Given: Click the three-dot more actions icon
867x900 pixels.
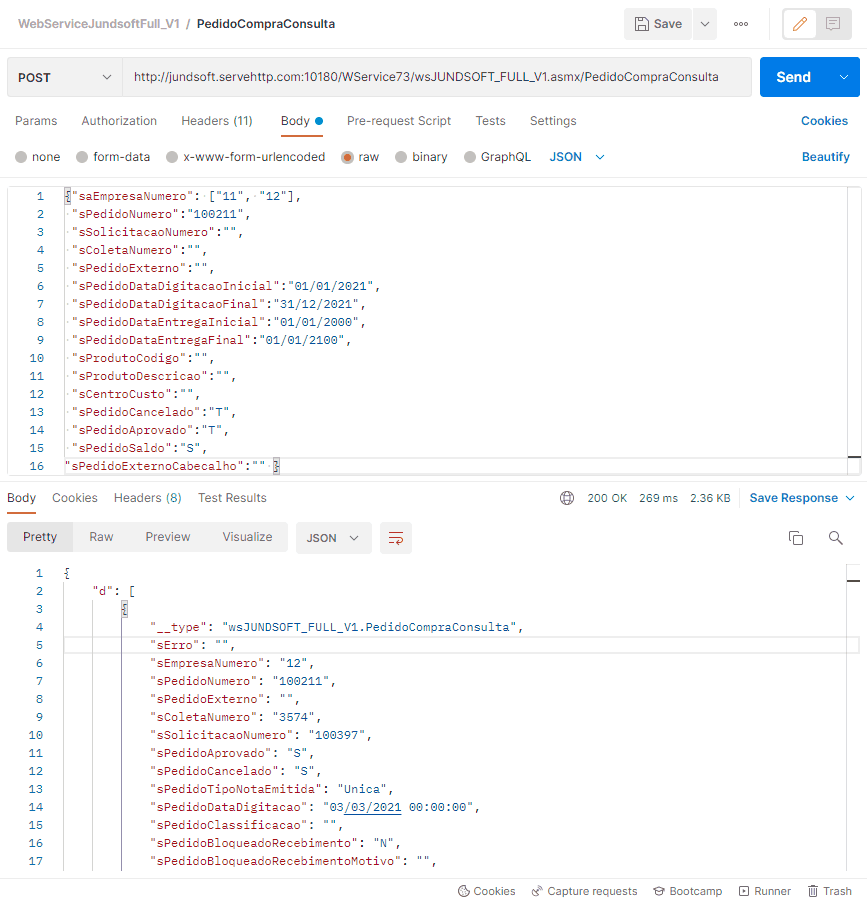Looking at the screenshot, I should [741, 24].
